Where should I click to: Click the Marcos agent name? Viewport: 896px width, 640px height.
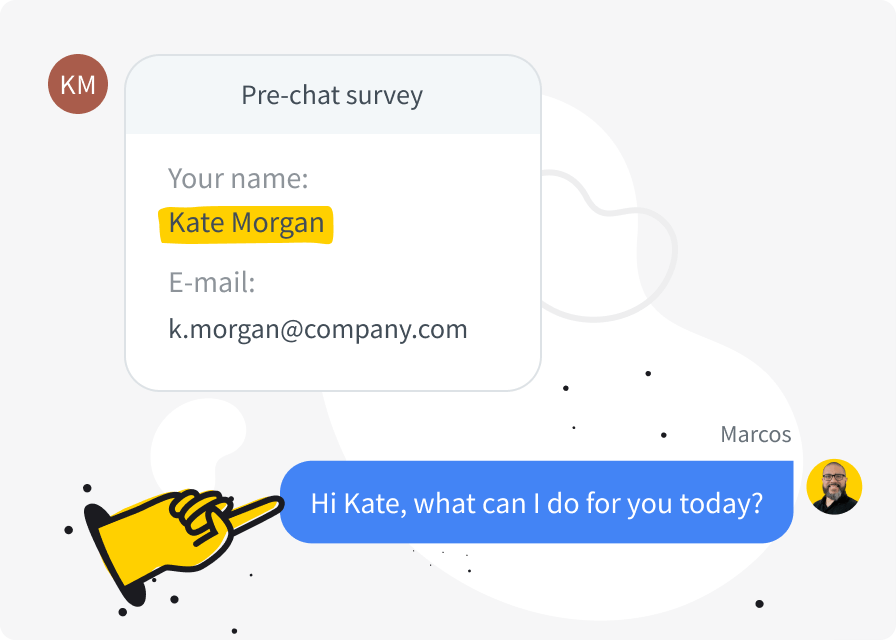tap(755, 434)
